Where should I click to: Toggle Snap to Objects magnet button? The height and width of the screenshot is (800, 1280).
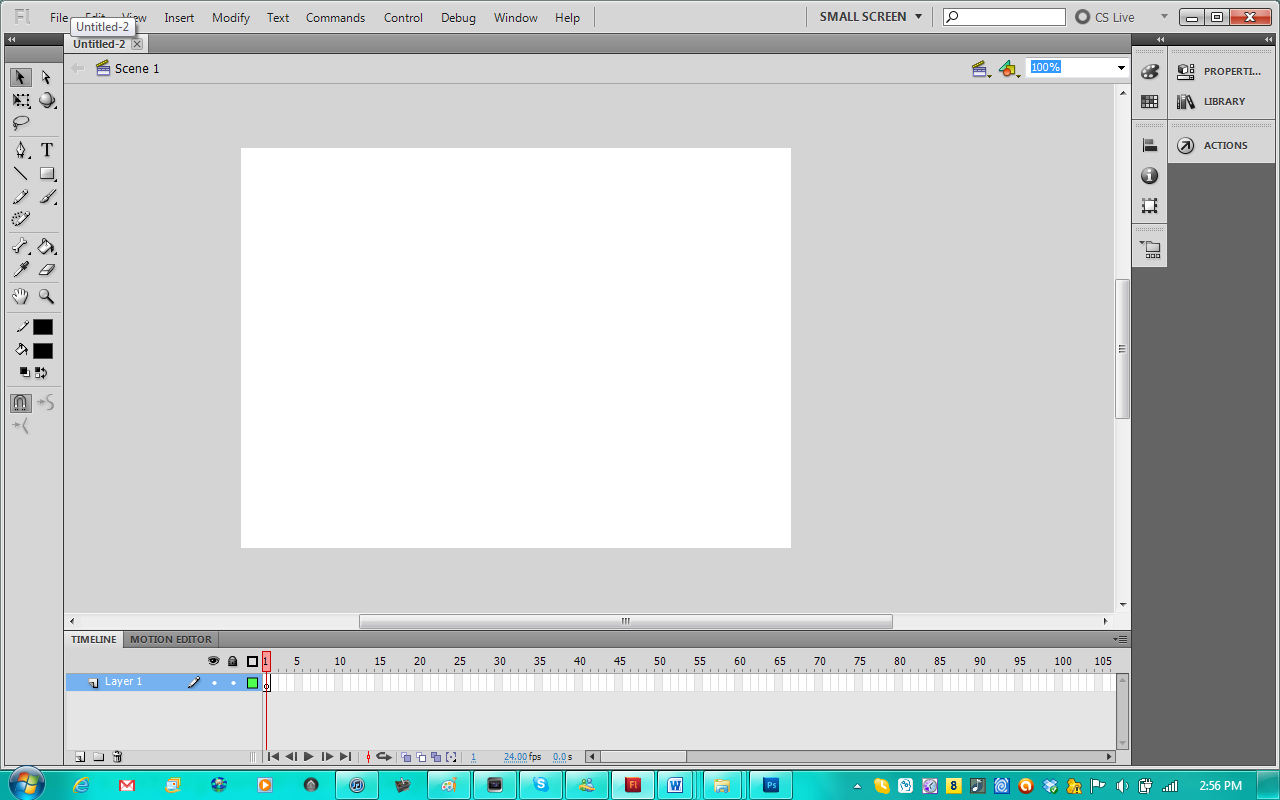coord(20,403)
